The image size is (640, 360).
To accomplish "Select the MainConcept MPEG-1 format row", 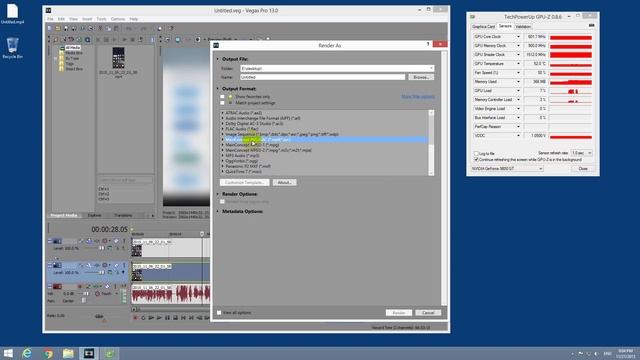I will [x=324, y=145].
